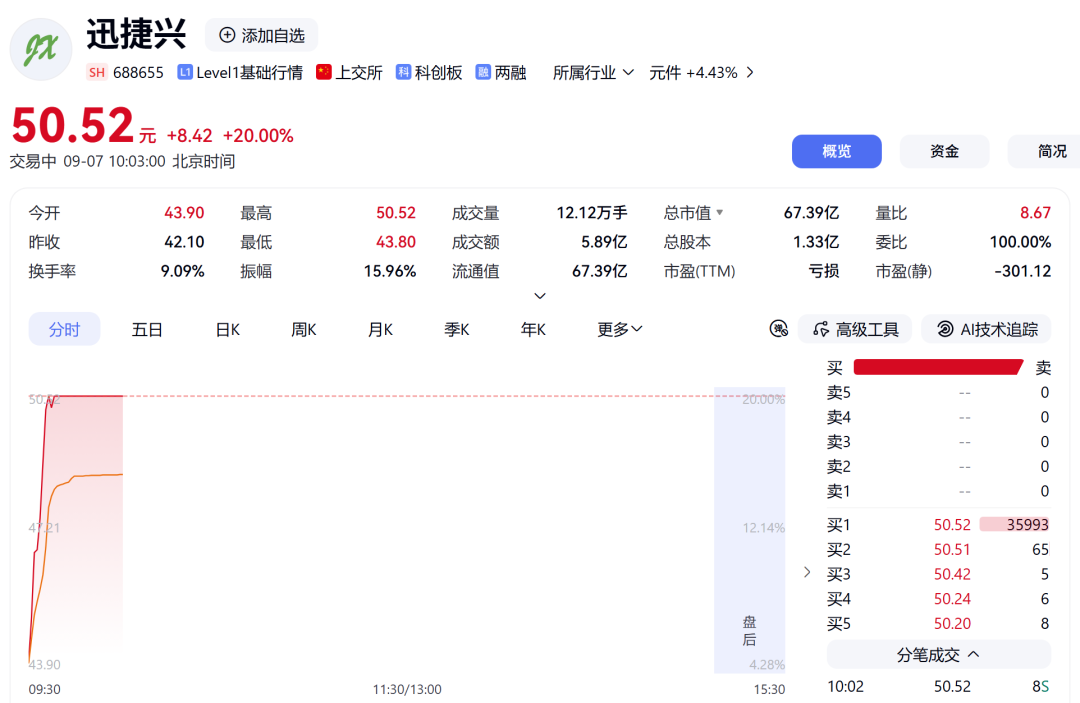Click the 成交量 value 12.12万手
Screen dimensions: 1080x703
click(x=592, y=213)
